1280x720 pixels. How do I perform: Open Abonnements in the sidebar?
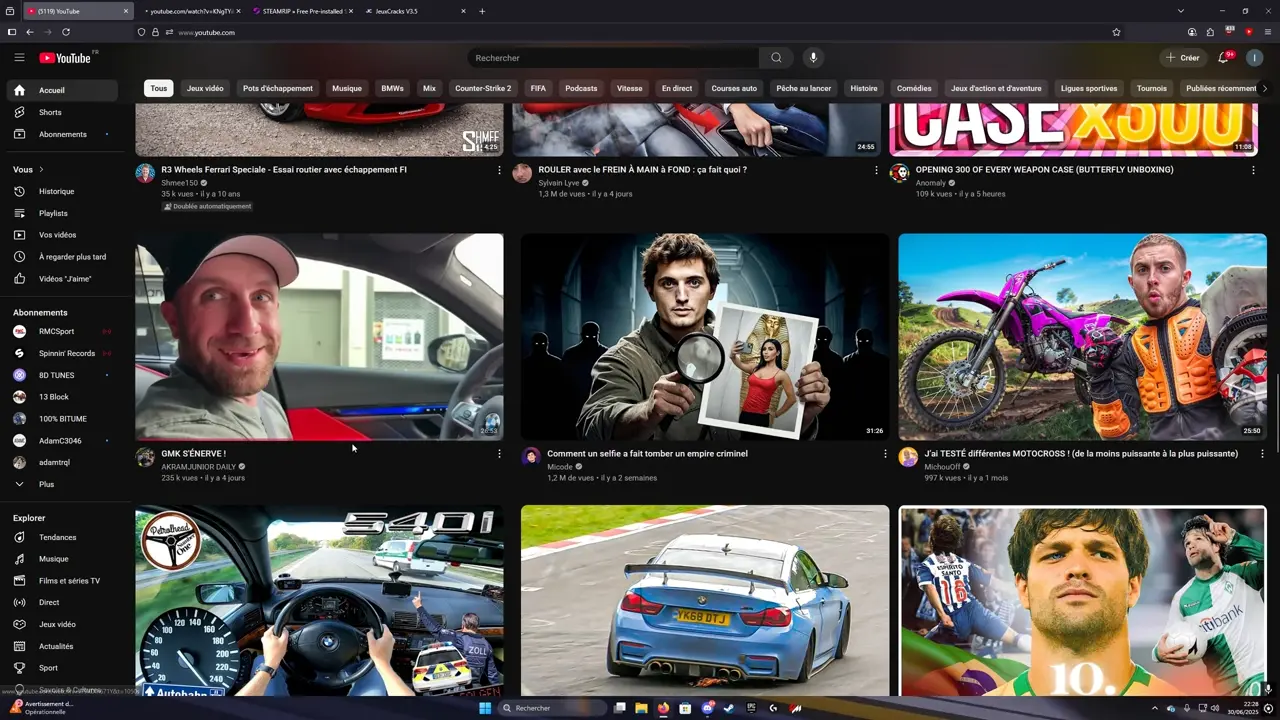60,134
